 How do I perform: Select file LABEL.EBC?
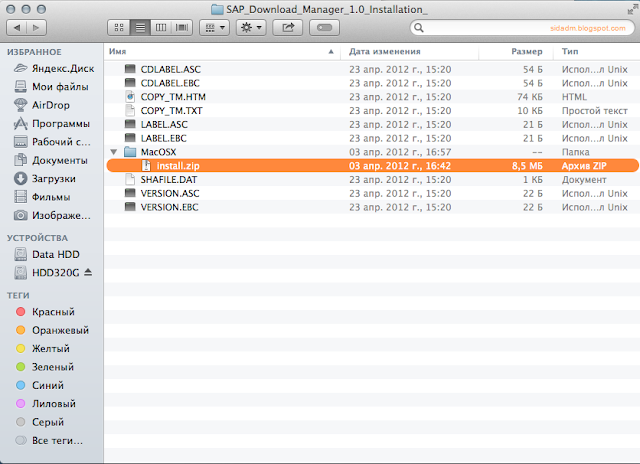point(371,138)
